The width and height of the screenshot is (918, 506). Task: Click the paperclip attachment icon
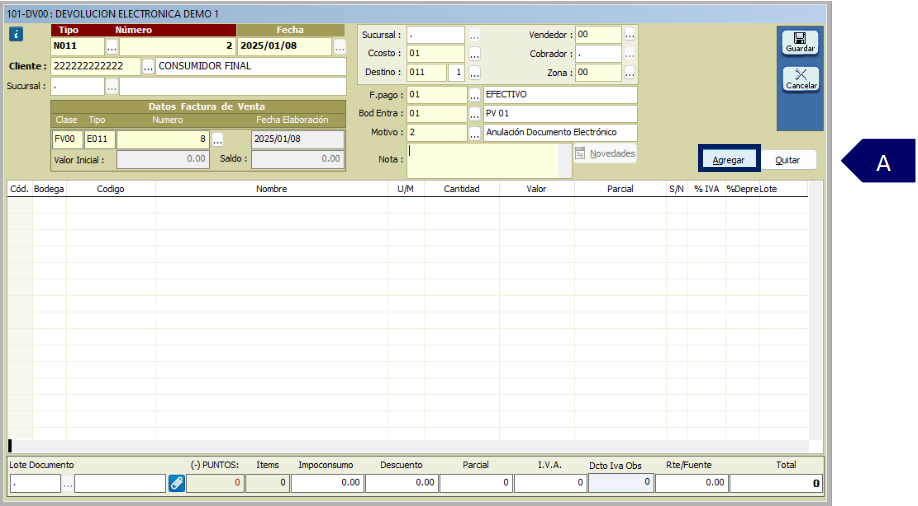coord(176,483)
